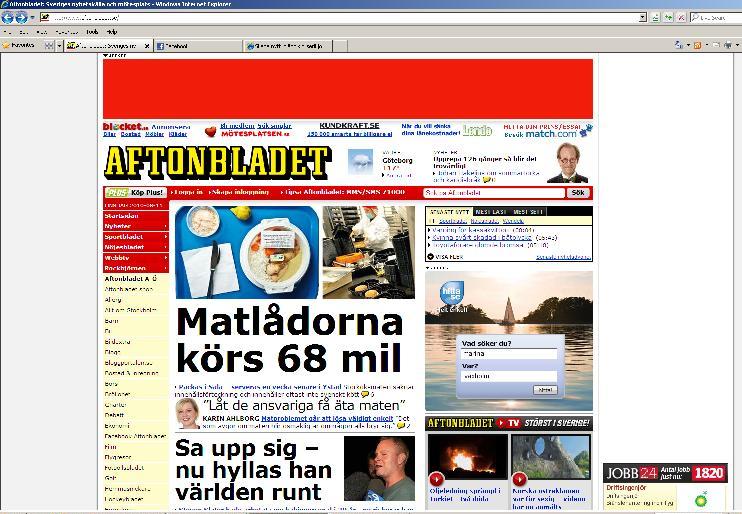Click the hitta.se logo
Viewport: 742px width, 514px height.
point(450,292)
